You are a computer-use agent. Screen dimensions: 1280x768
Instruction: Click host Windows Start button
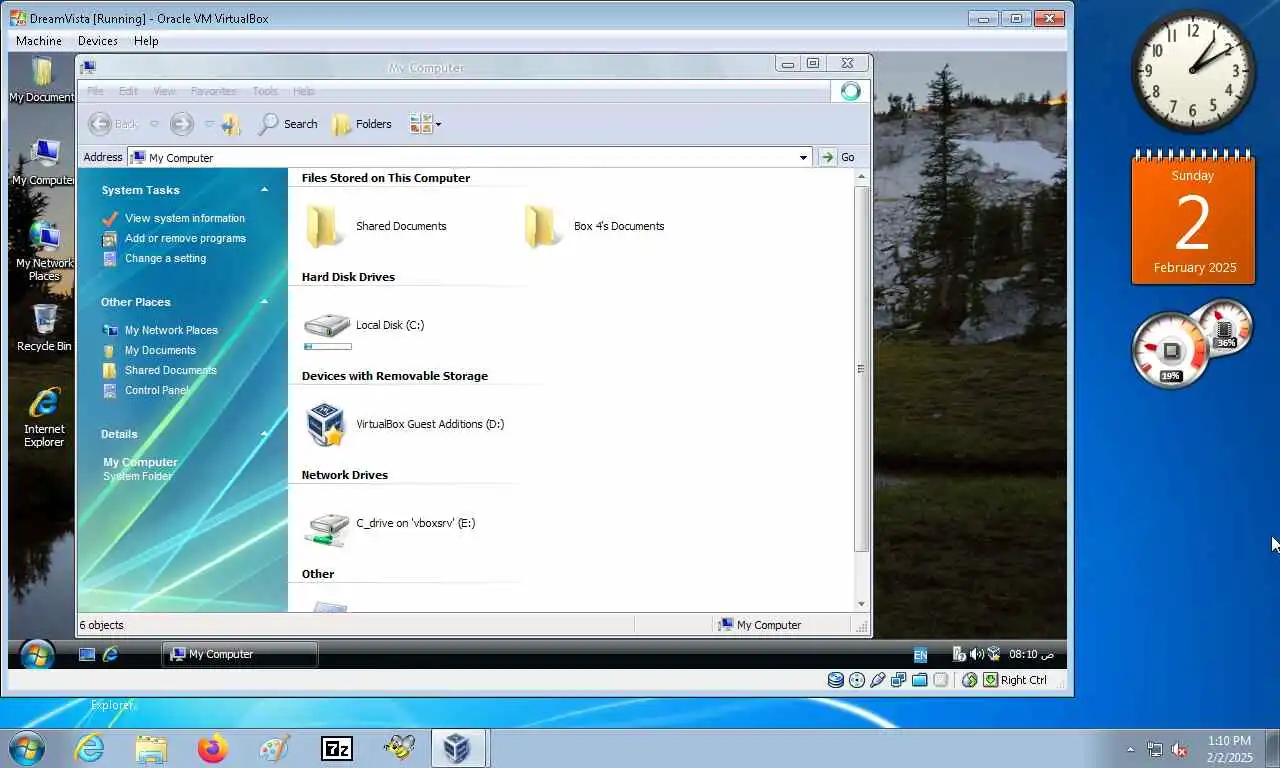(25, 748)
